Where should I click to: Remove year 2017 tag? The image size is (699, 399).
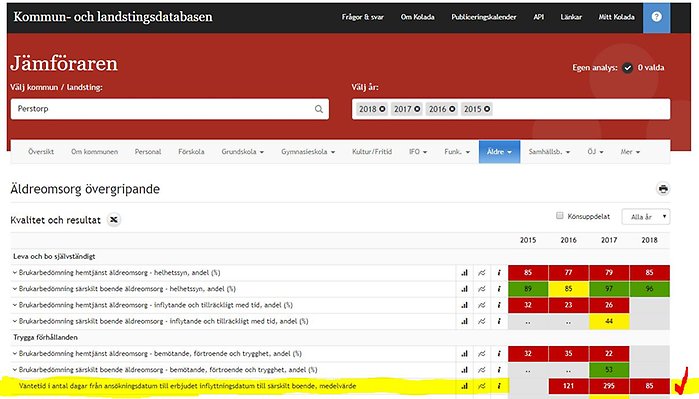tap(417, 109)
